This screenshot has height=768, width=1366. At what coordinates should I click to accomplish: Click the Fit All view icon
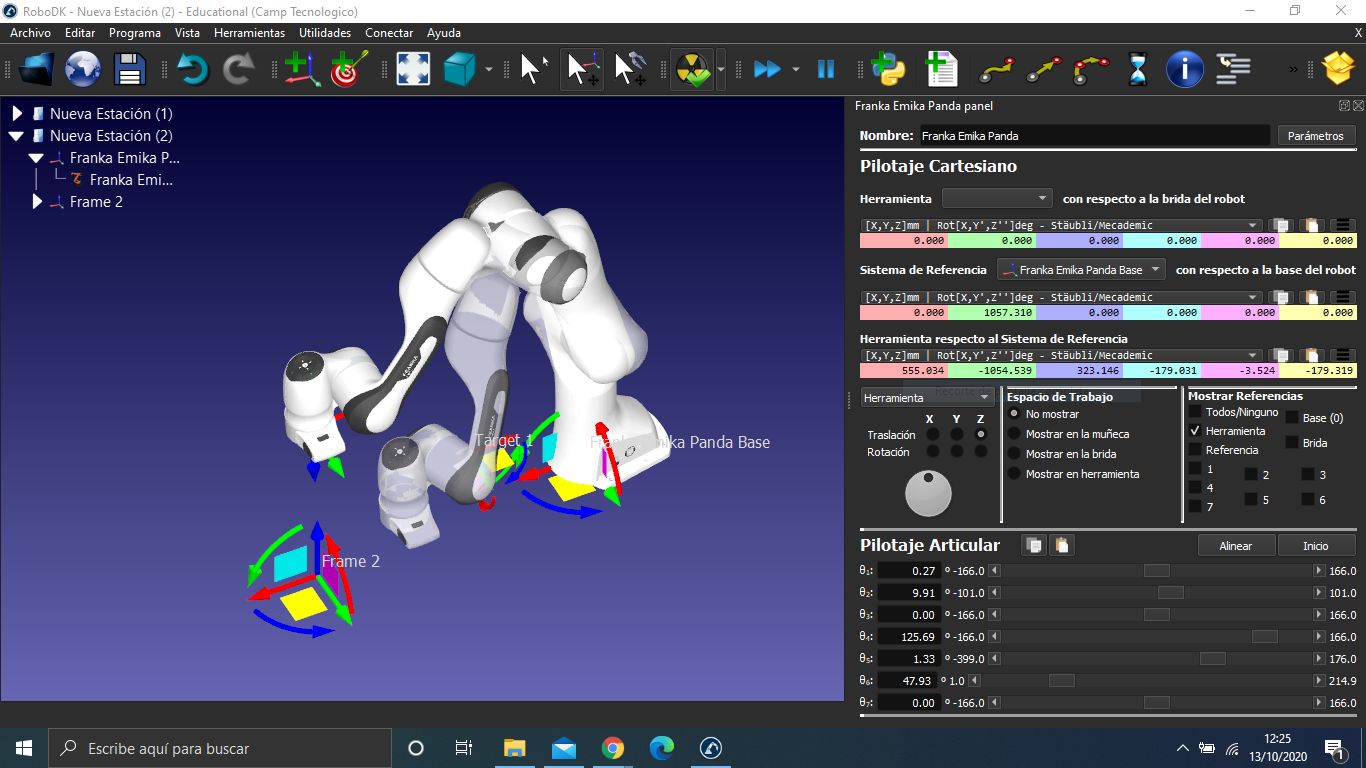pos(413,69)
